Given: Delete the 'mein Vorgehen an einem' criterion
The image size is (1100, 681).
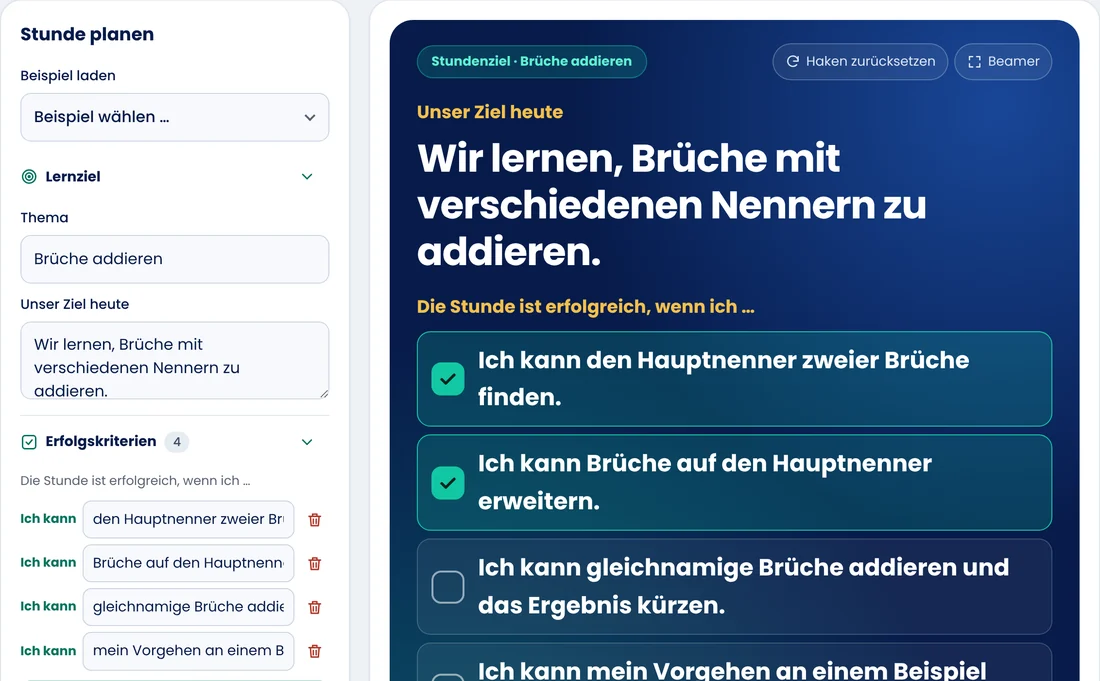Looking at the screenshot, I should click(315, 651).
